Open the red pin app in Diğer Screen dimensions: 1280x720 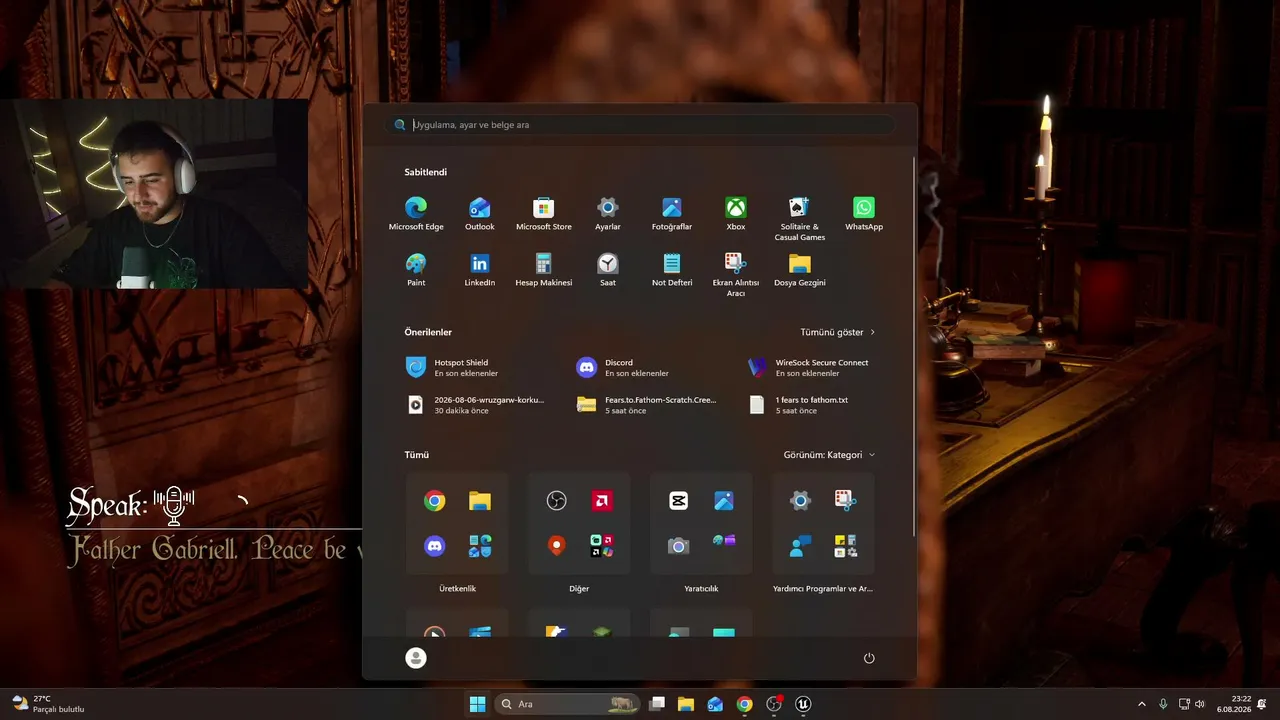(557, 546)
